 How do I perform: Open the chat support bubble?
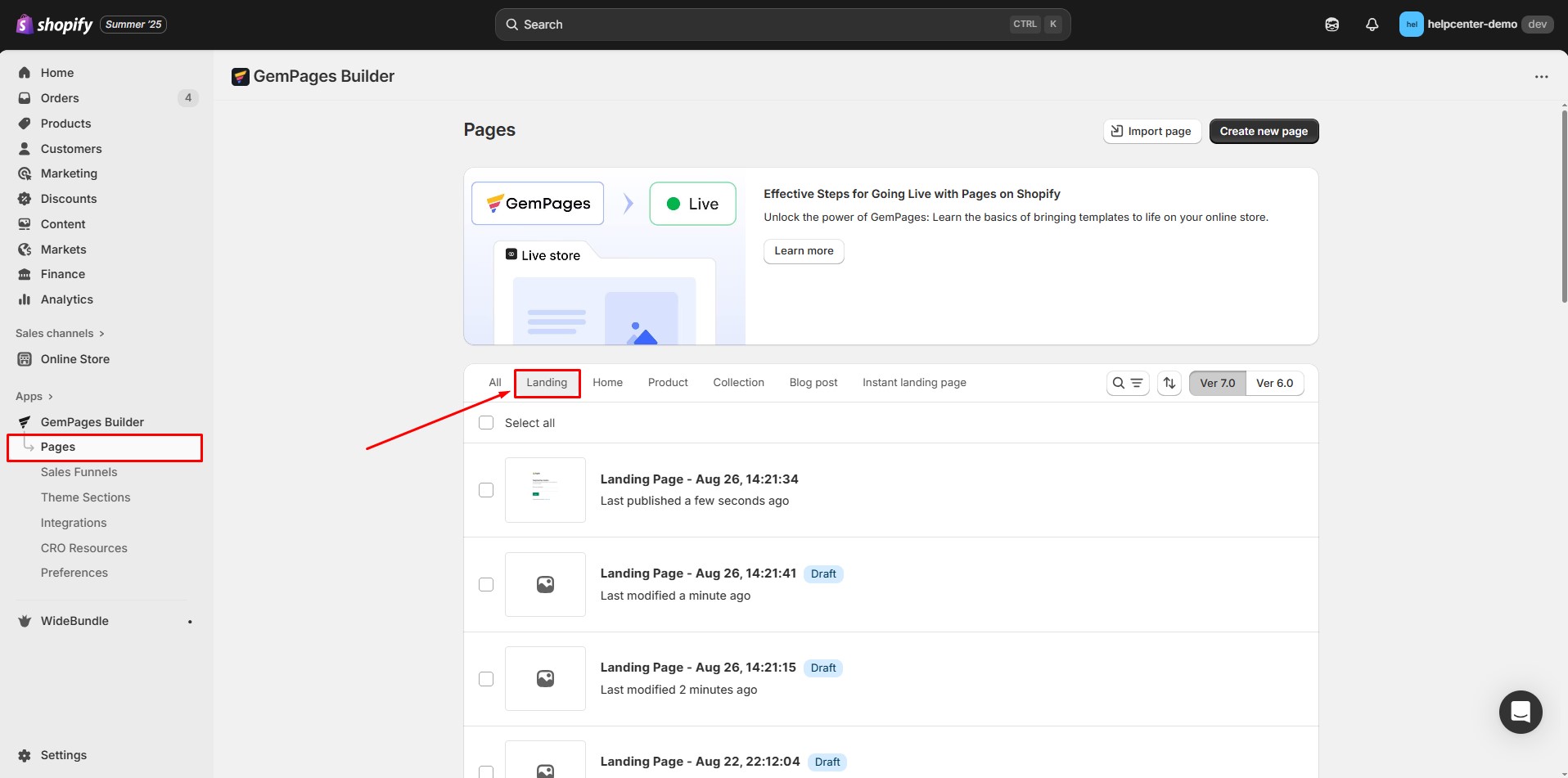tap(1520, 712)
